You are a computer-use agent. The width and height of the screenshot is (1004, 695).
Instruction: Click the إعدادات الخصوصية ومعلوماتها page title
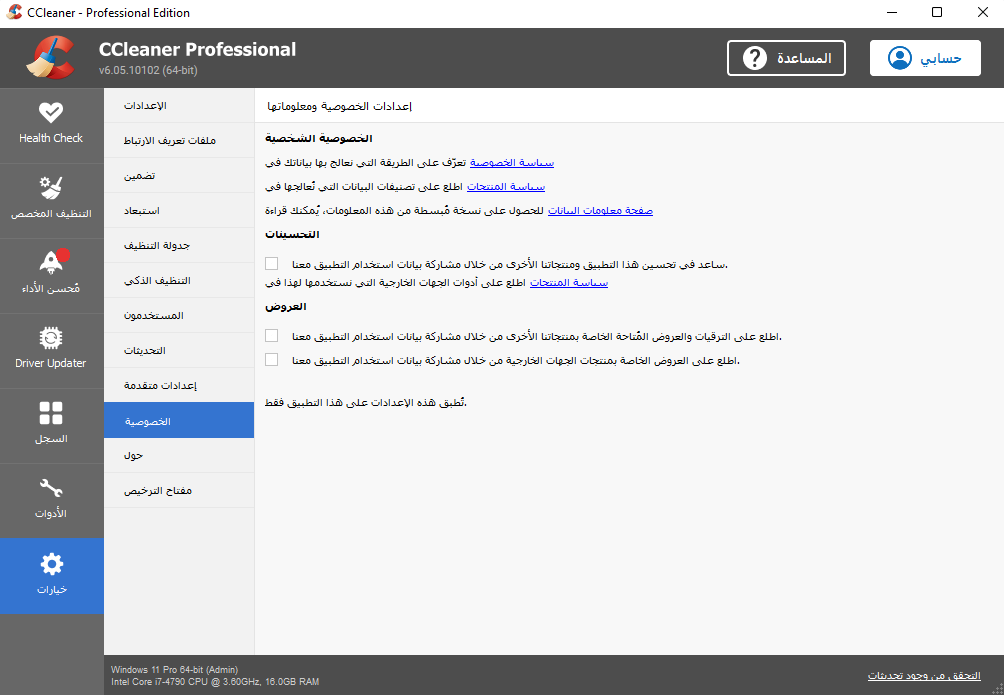339,106
